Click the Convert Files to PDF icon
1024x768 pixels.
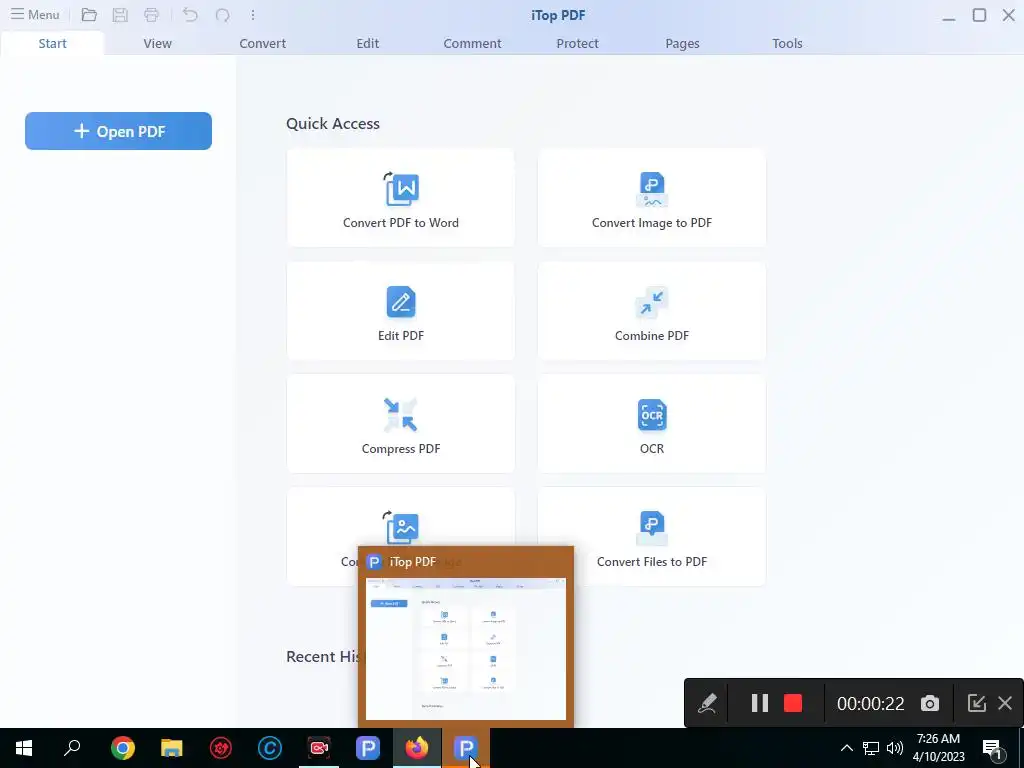click(x=652, y=528)
